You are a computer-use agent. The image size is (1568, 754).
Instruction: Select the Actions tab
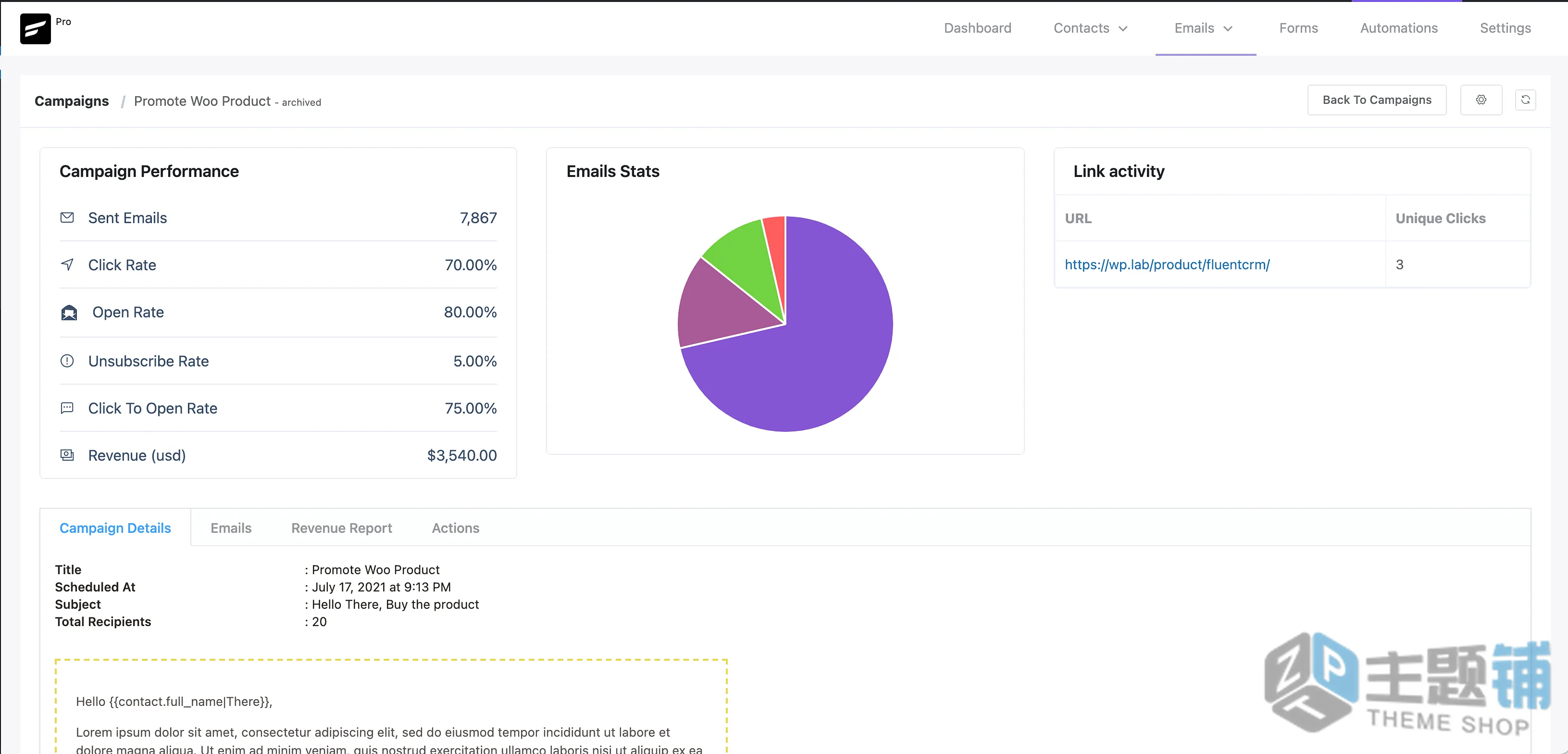455,528
